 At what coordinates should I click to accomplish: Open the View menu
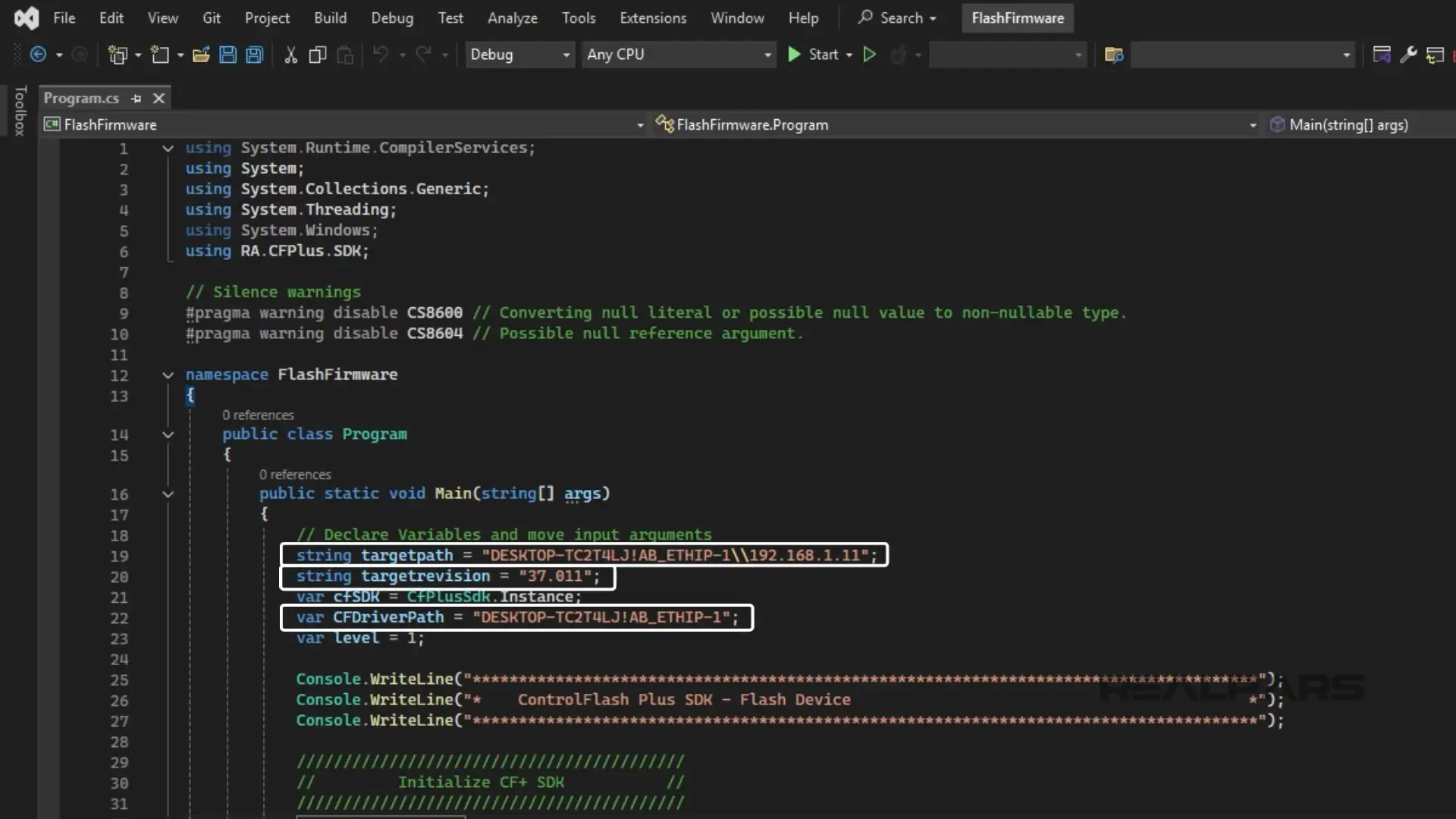[x=162, y=17]
